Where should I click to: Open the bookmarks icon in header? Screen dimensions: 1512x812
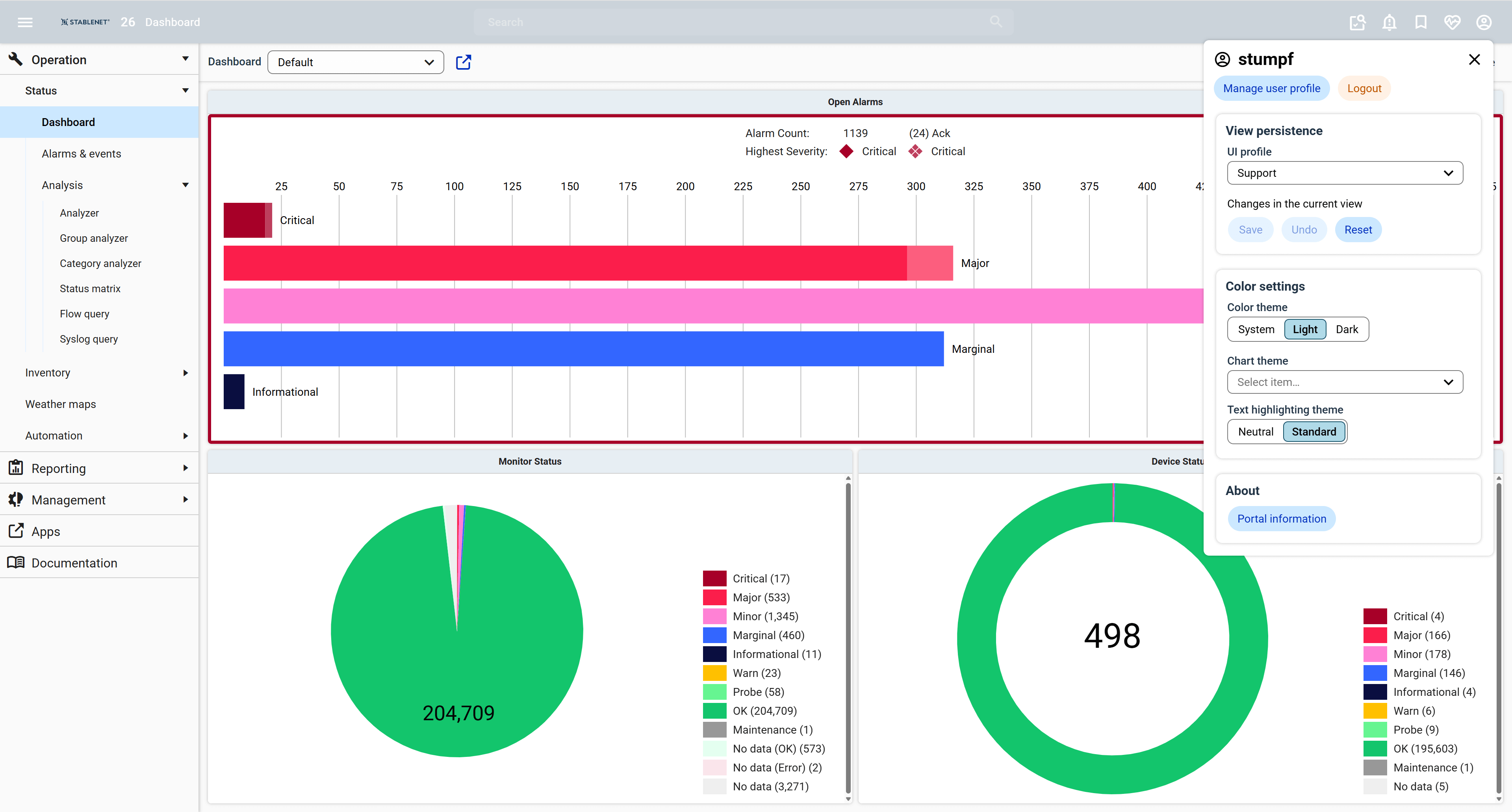[1421, 22]
